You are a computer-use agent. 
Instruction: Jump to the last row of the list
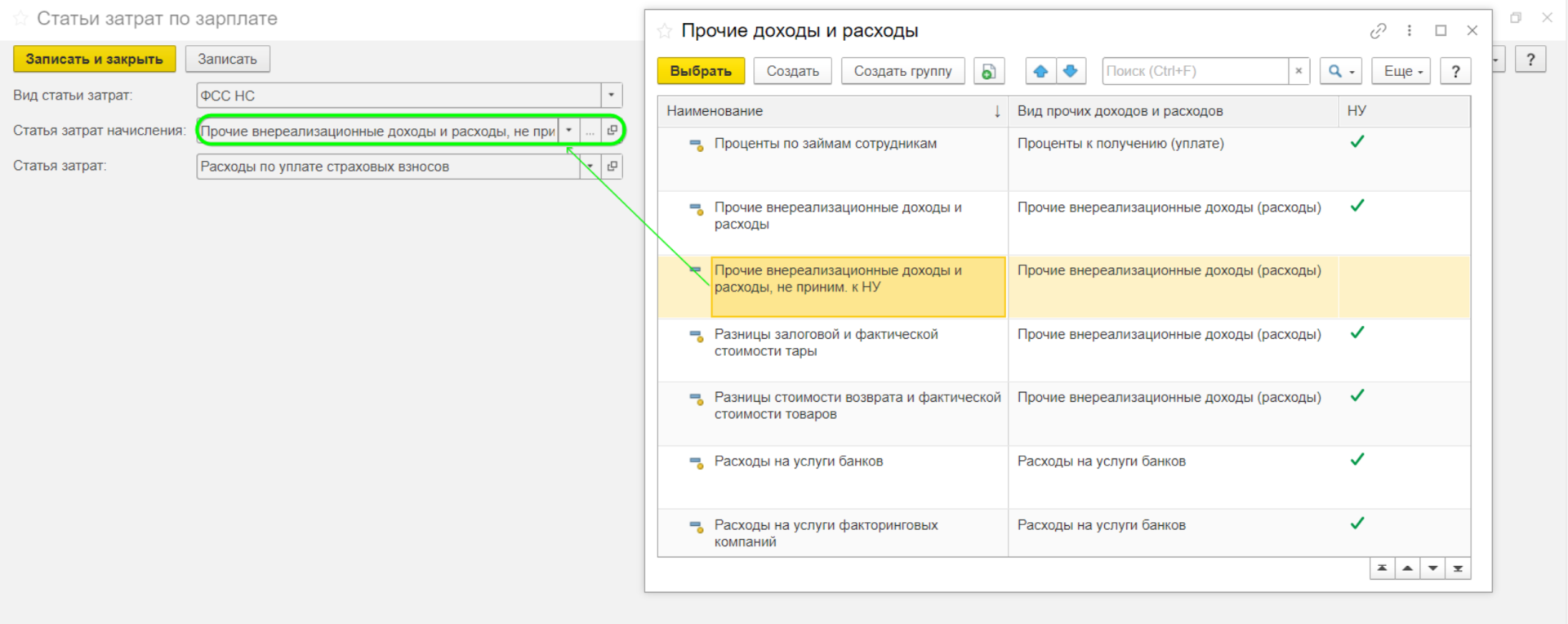click(x=1458, y=568)
